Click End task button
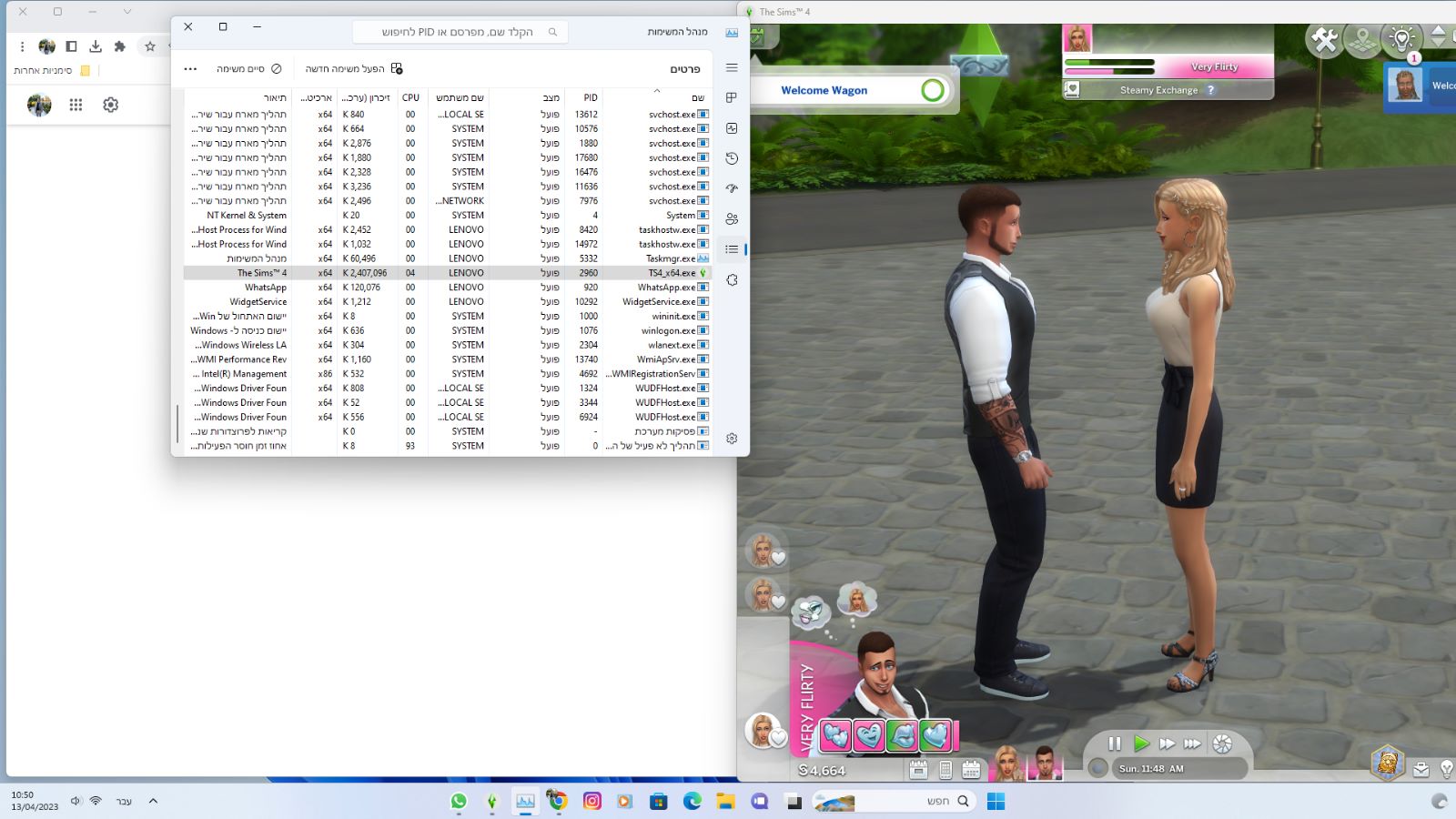Image resolution: width=1456 pixels, height=819 pixels. pos(248,68)
